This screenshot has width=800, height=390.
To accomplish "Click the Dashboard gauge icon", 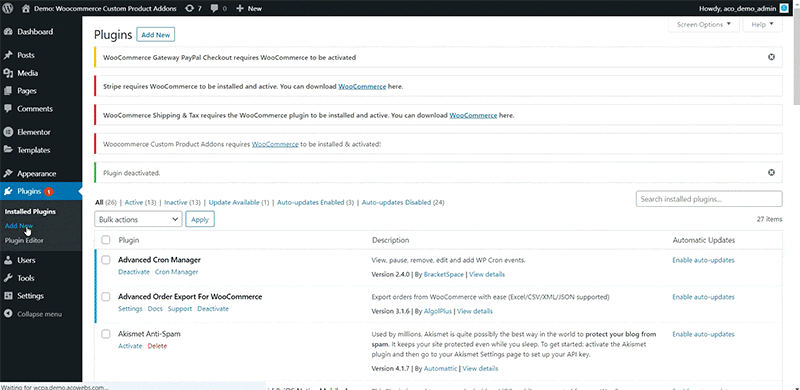I will [x=8, y=32].
